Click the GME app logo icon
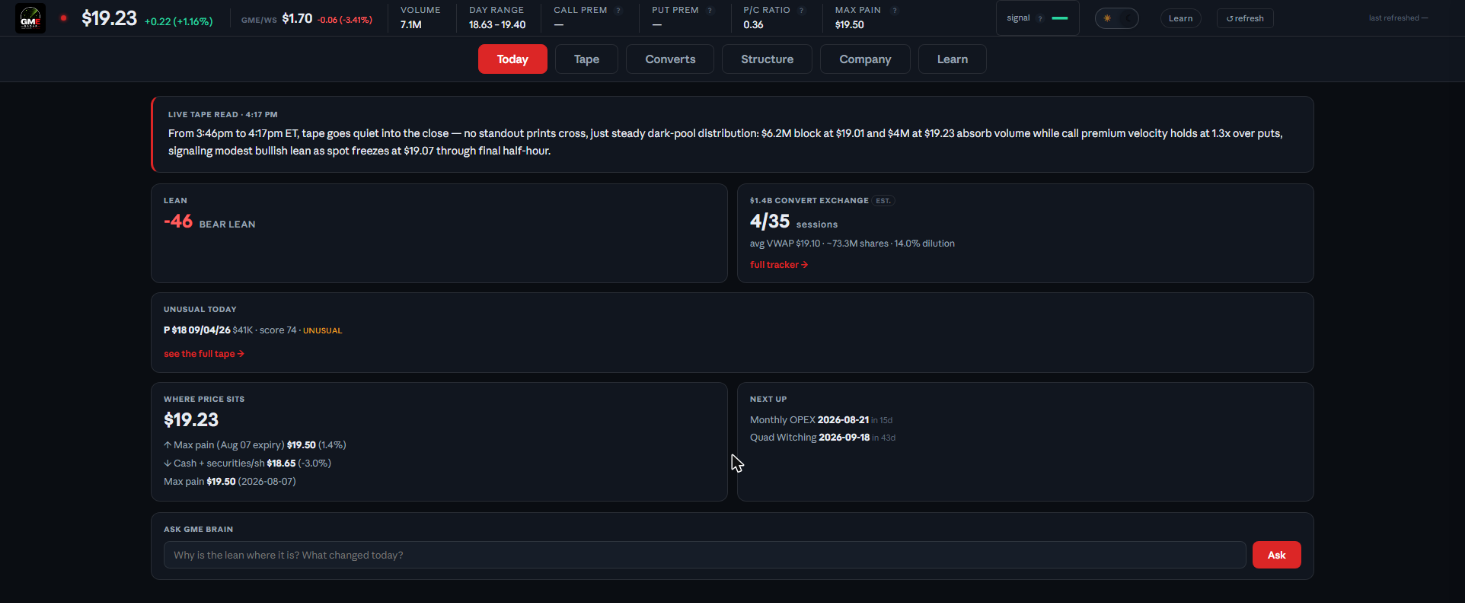 [x=30, y=18]
